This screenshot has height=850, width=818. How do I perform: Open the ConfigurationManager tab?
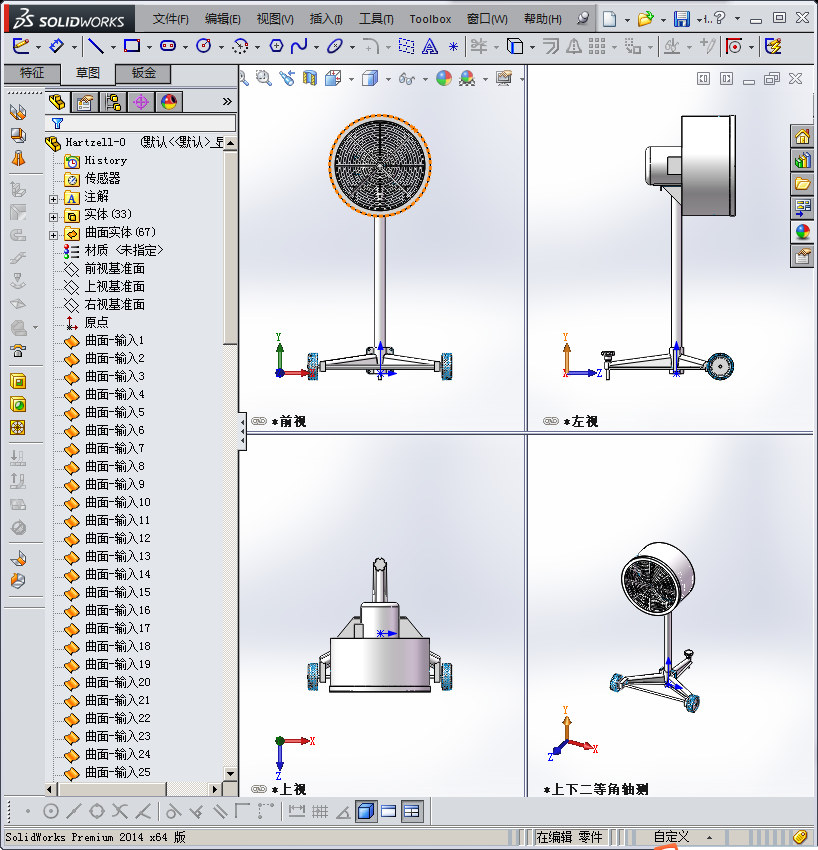tap(113, 102)
